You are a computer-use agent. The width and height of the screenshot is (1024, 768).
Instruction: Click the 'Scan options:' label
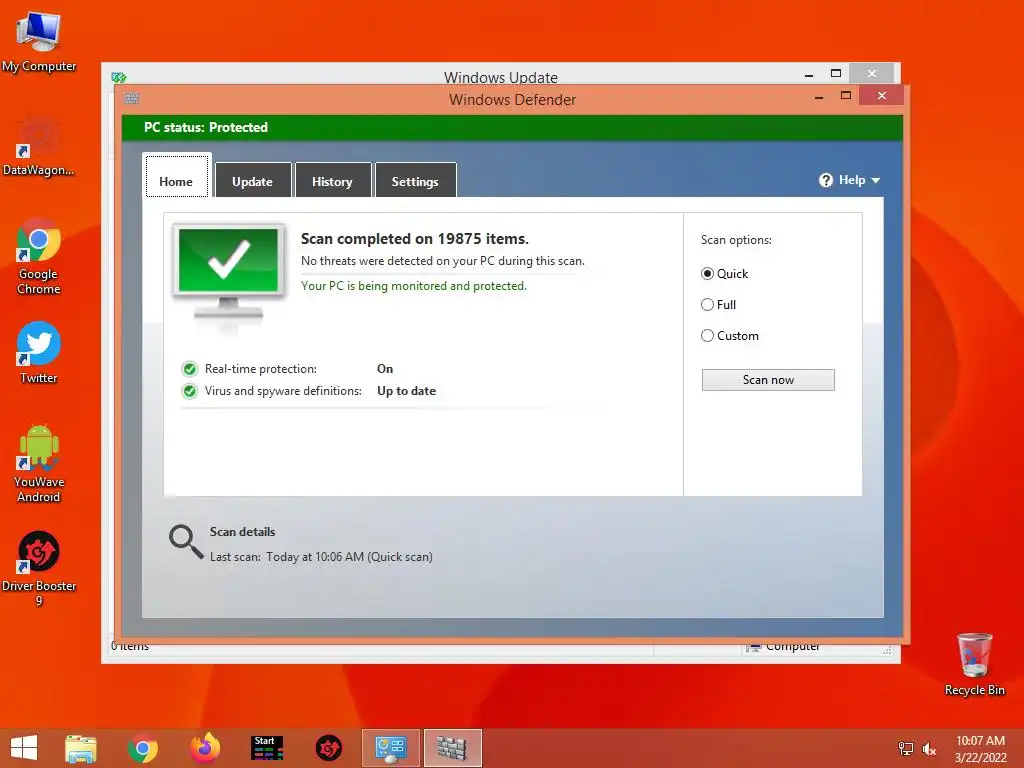tap(736, 240)
